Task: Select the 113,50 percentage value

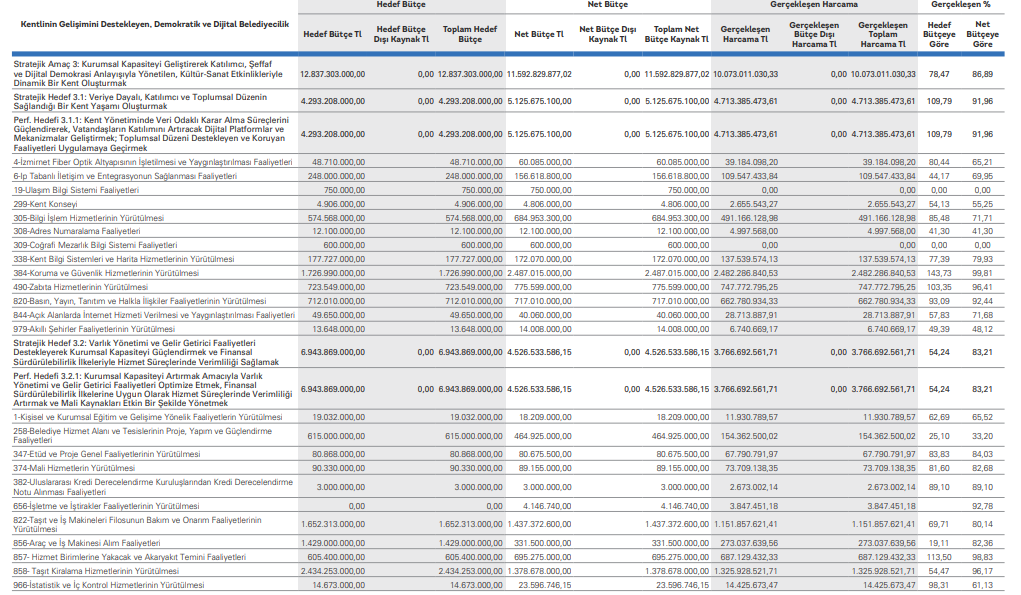Action: point(937,557)
